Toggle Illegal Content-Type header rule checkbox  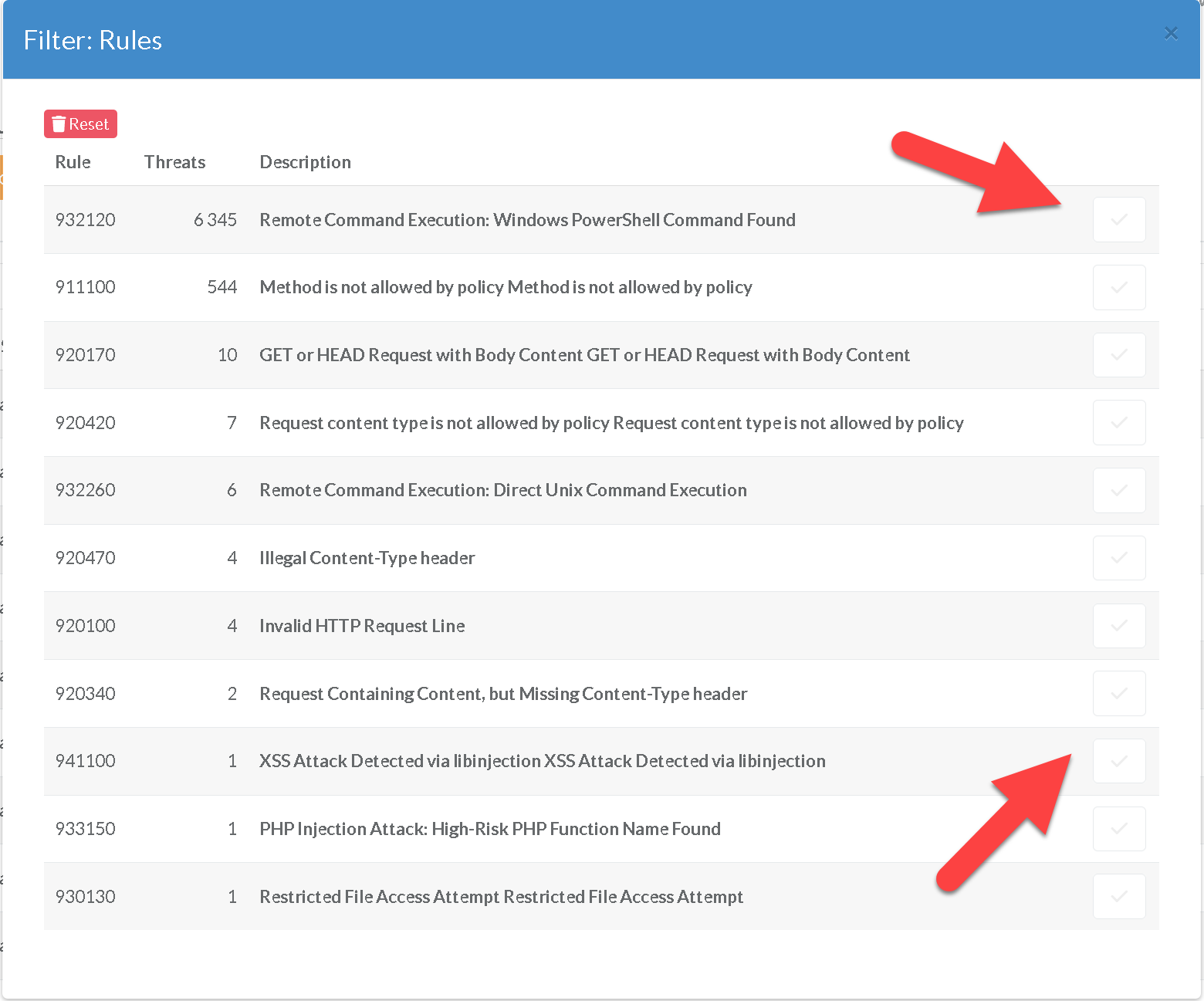coord(1118,558)
